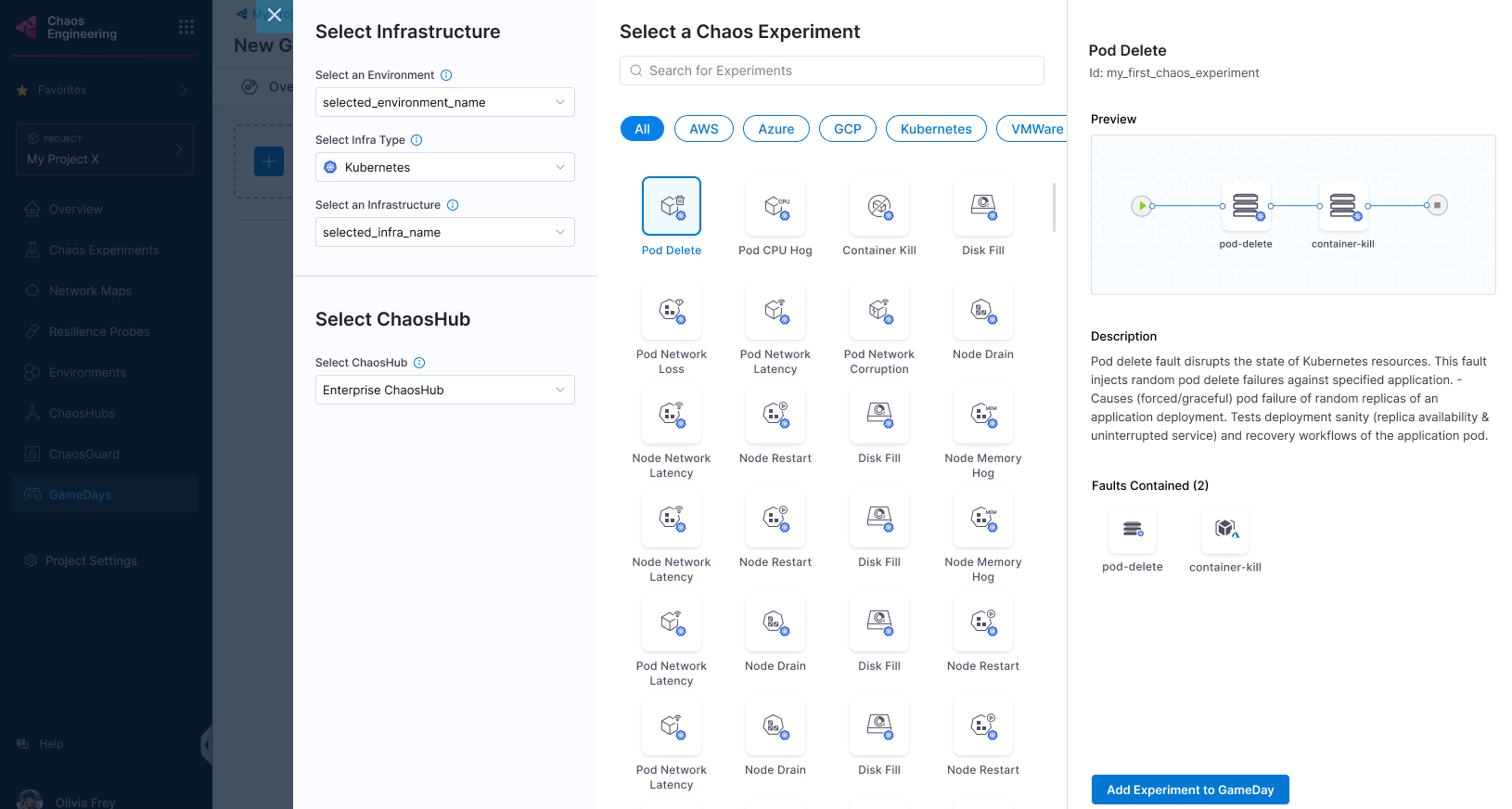This screenshot has height=809, width=1512.
Task: Filter experiments by the AWS tab
Action: click(703, 129)
